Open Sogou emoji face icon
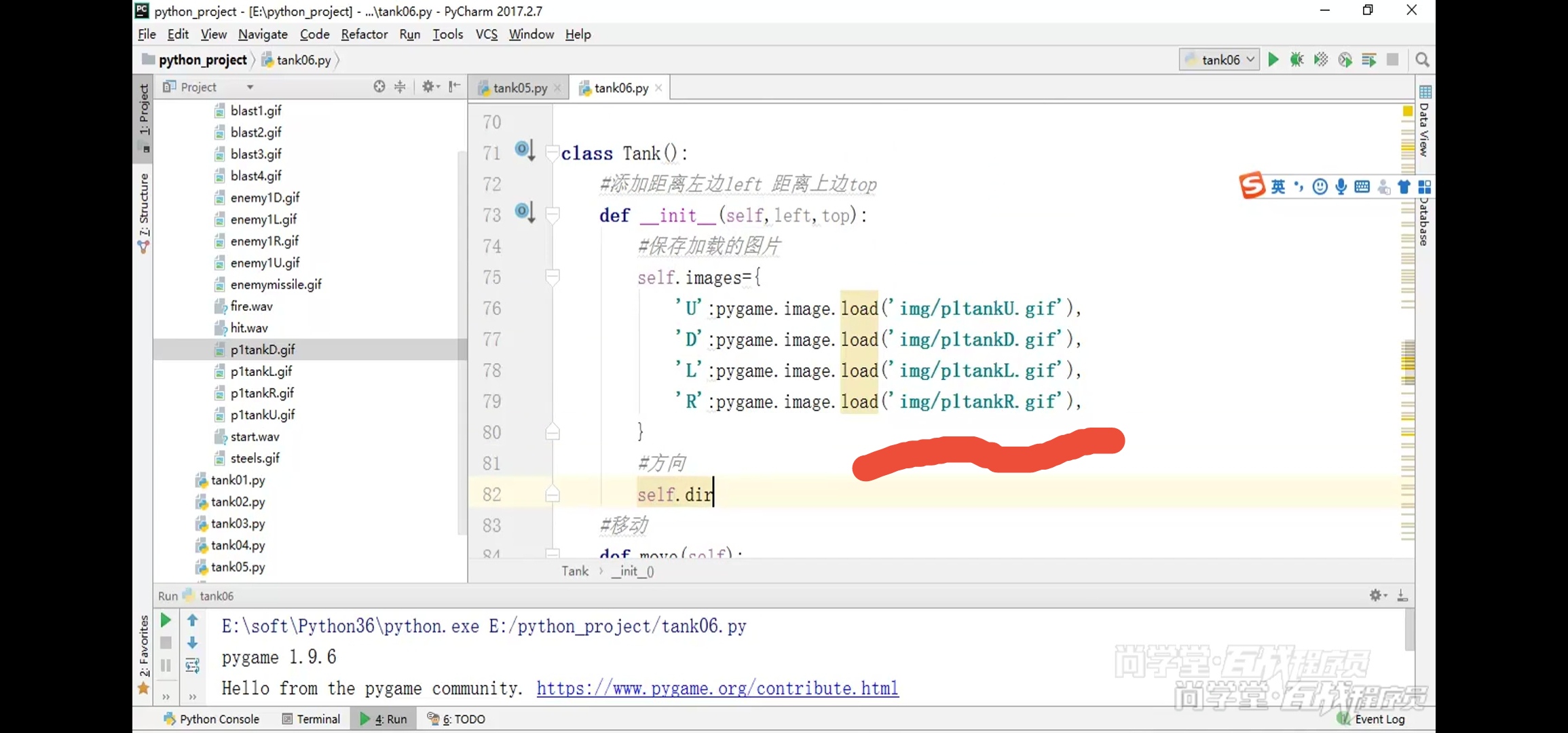This screenshot has height=733, width=1568. (x=1320, y=187)
